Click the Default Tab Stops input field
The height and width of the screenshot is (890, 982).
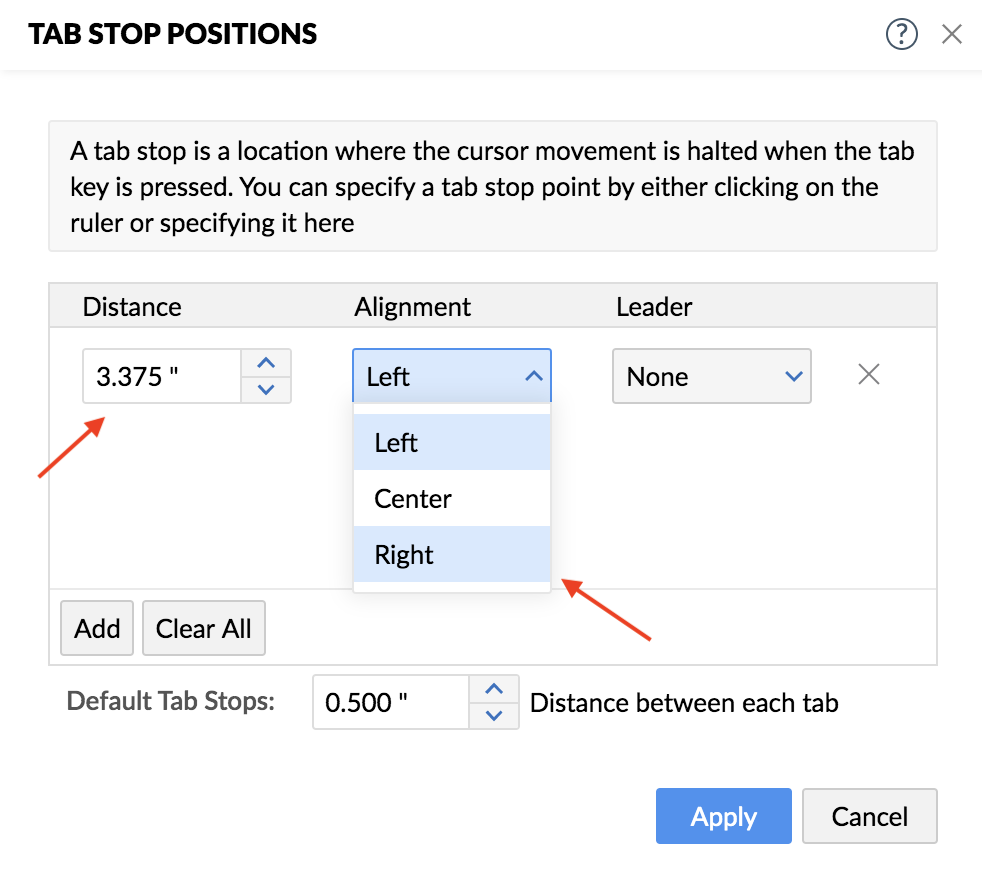(x=391, y=702)
